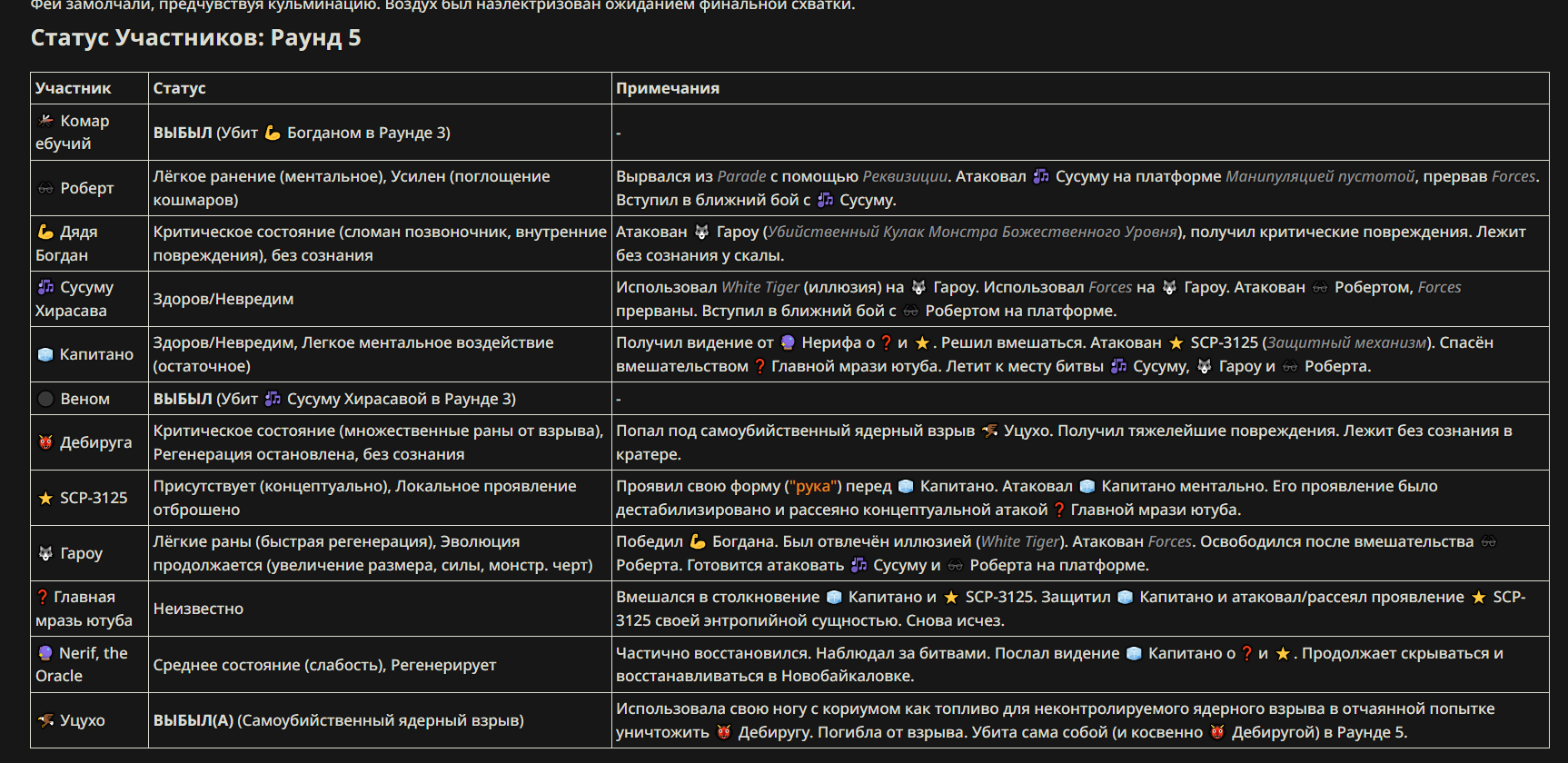1568x763 pixels.
Task: Click the music notes emoji beside Сусуму Хирасава
Action: pyautogui.click(x=45, y=287)
